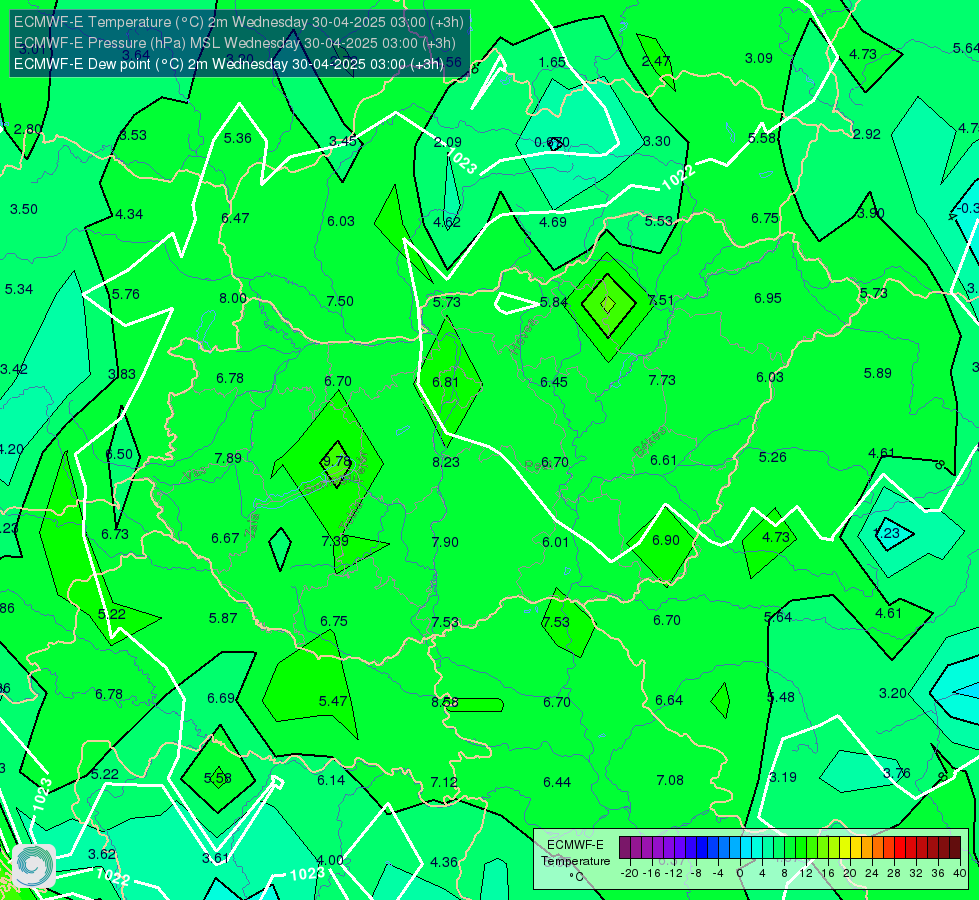Click the 5.76 temperature value
979x900 pixels.
125,294
